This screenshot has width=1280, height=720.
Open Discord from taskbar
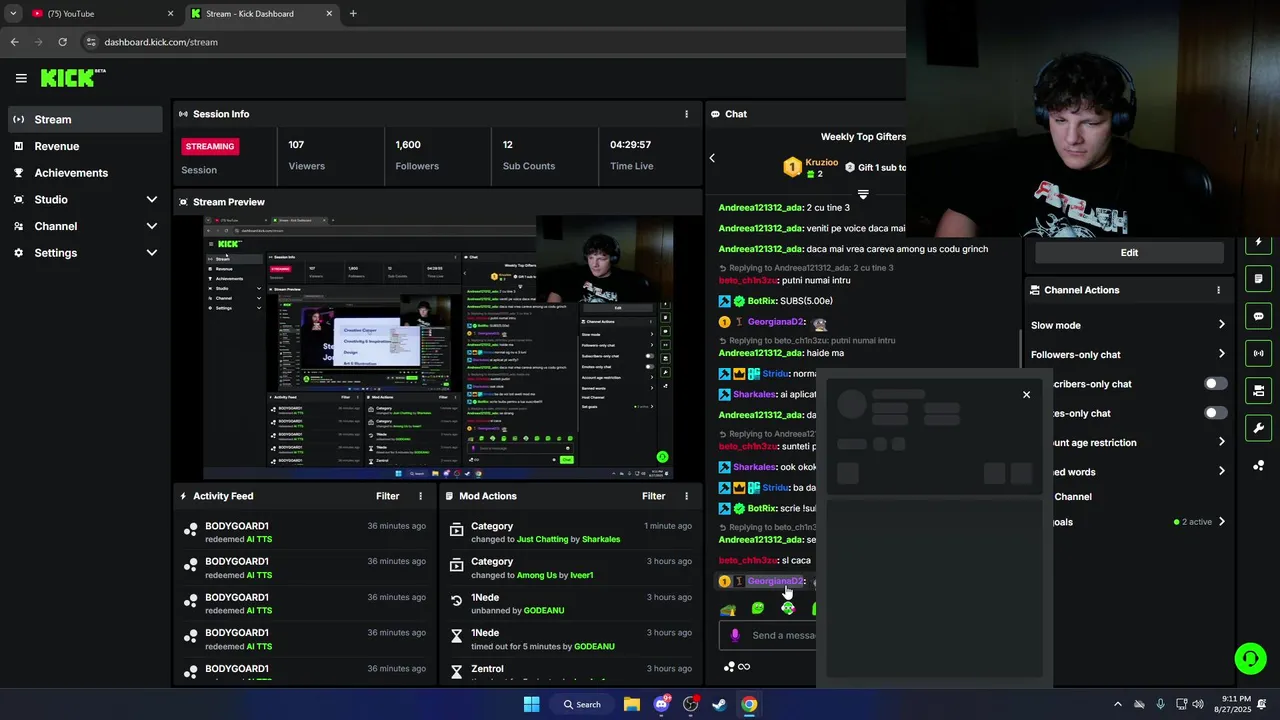tap(661, 704)
